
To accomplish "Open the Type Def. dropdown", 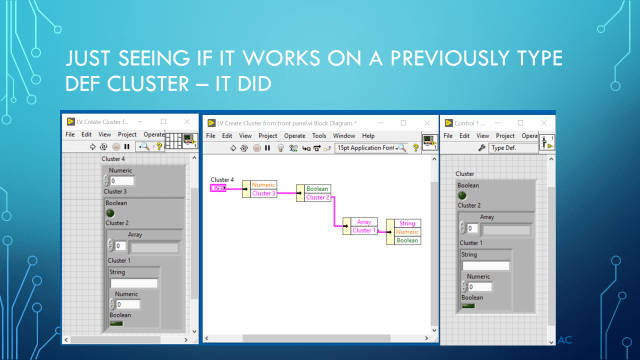I will pos(513,148).
